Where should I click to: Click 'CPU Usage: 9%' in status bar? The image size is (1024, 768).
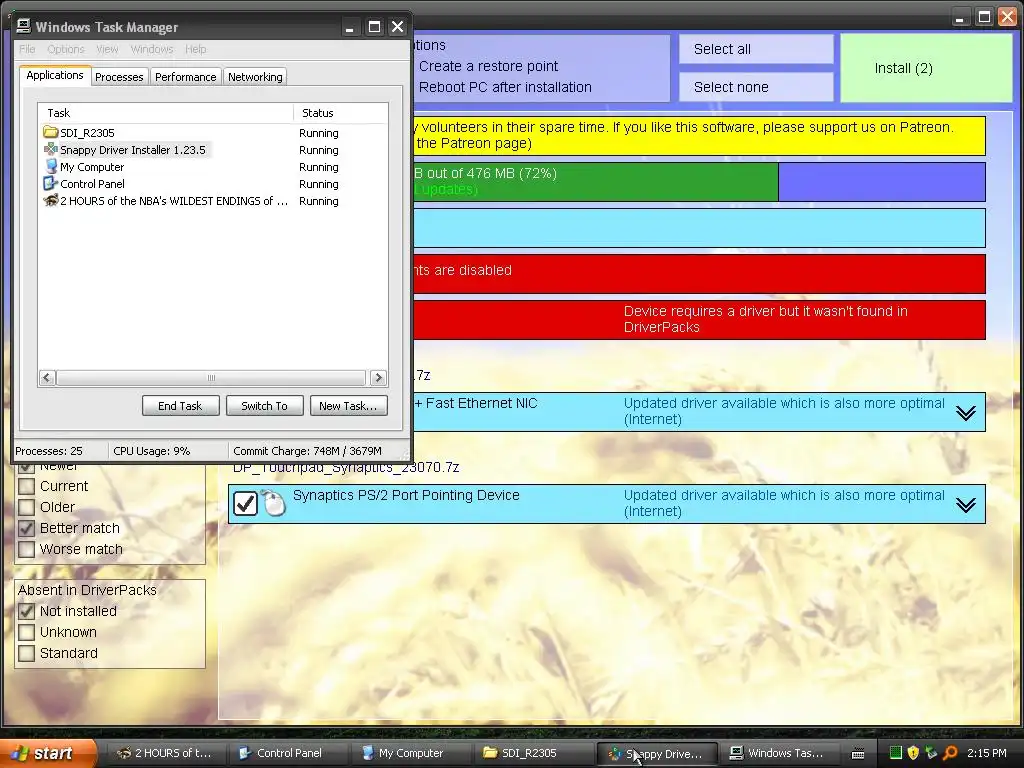[x=152, y=451]
